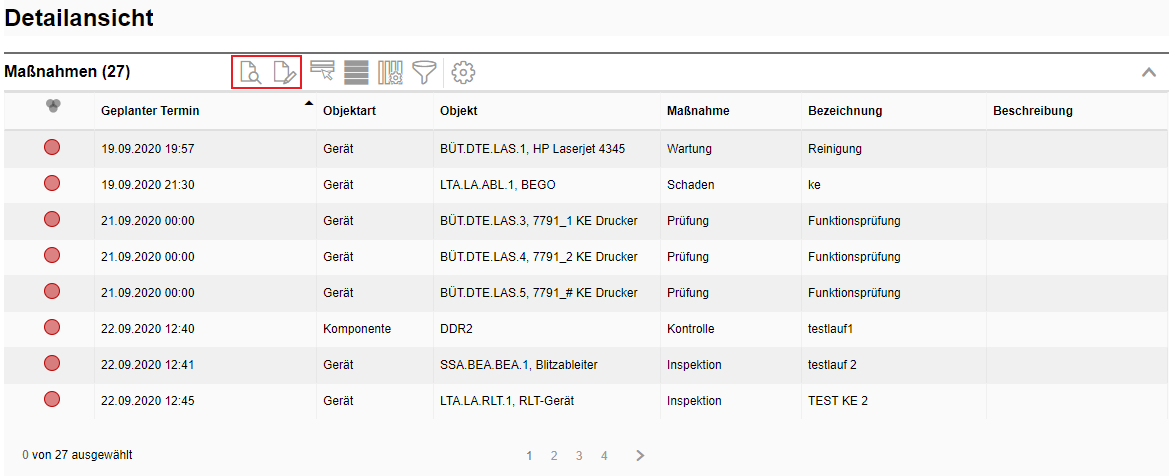This screenshot has height=476, width=1175.
Task: Sort by Geplanter Termin column
Action: click(150, 111)
